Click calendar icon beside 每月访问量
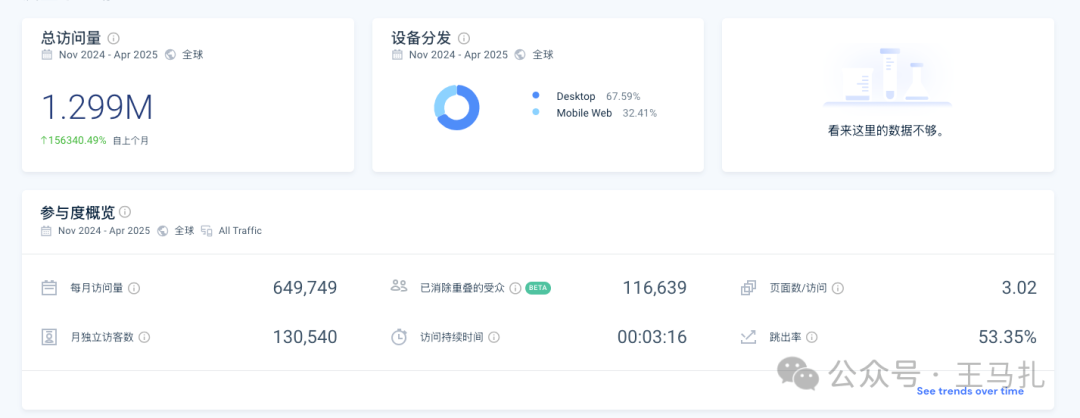This screenshot has width=1080, height=418. [x=49, y=288]
